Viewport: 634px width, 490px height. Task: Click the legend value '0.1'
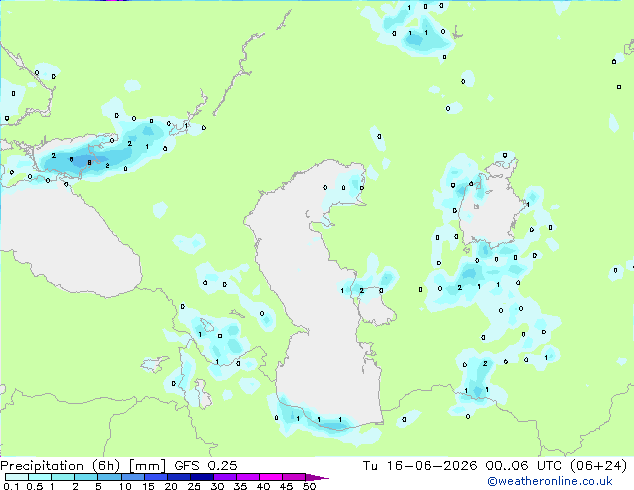(11, 486)
